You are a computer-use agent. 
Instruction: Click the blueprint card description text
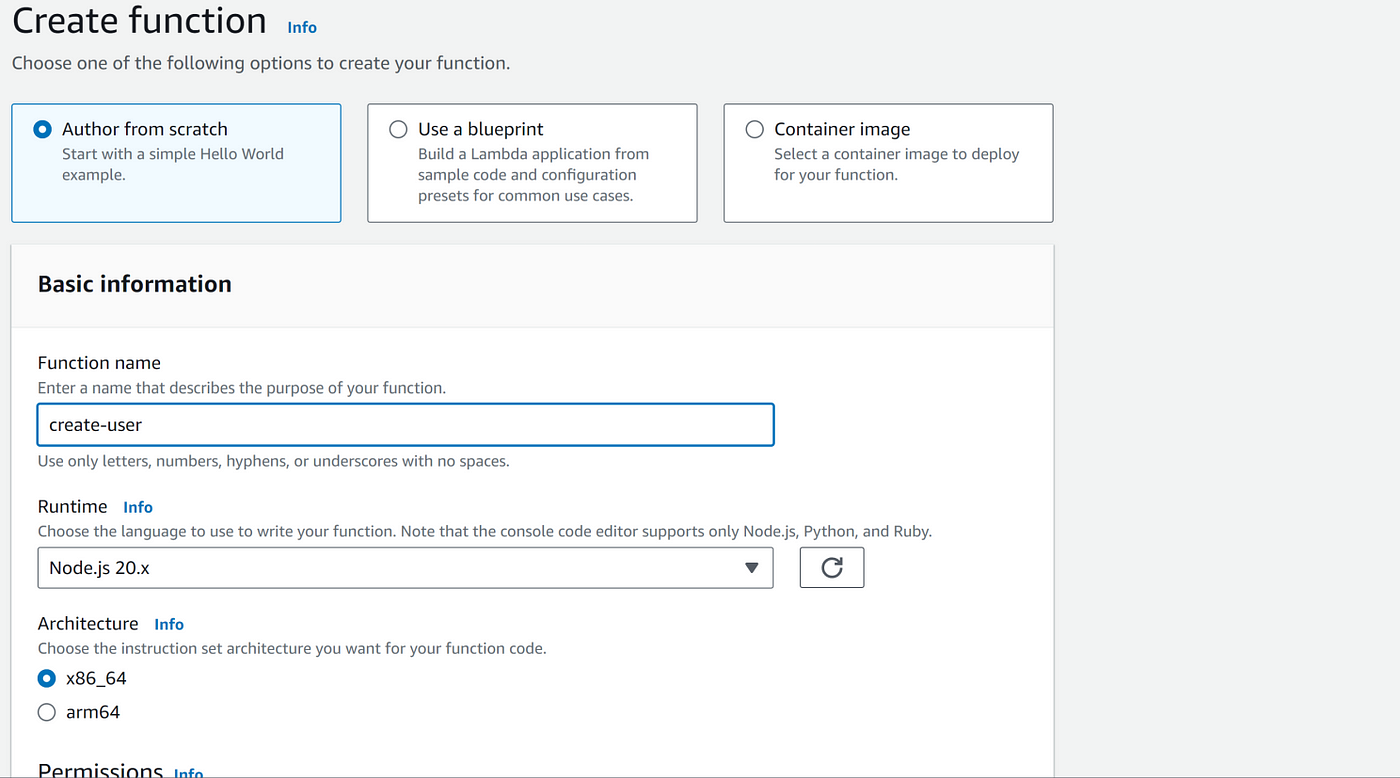click(x=533, y=175)
